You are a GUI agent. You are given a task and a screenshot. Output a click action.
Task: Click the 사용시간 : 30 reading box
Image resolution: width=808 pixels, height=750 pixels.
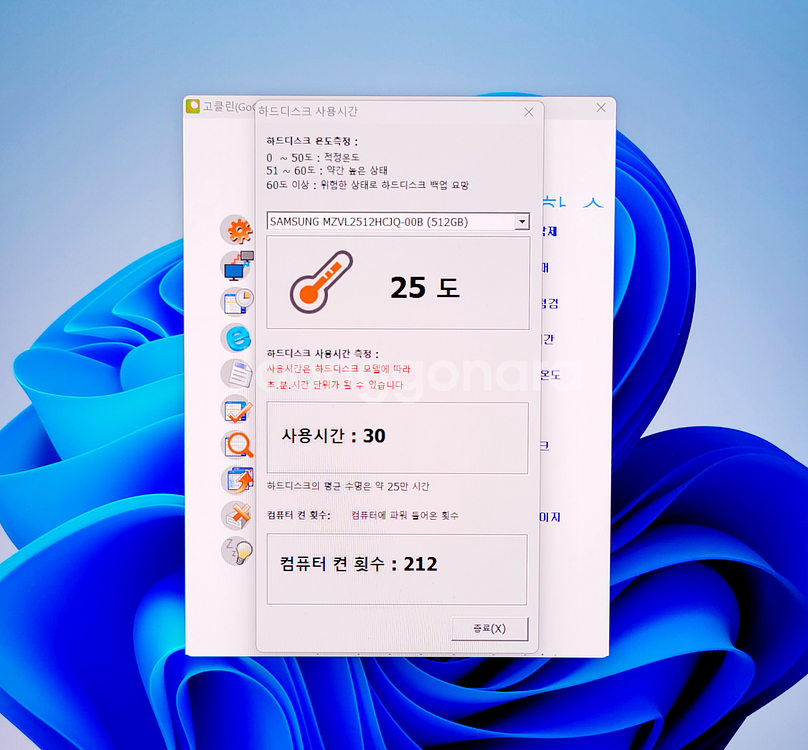pos(397,439)
